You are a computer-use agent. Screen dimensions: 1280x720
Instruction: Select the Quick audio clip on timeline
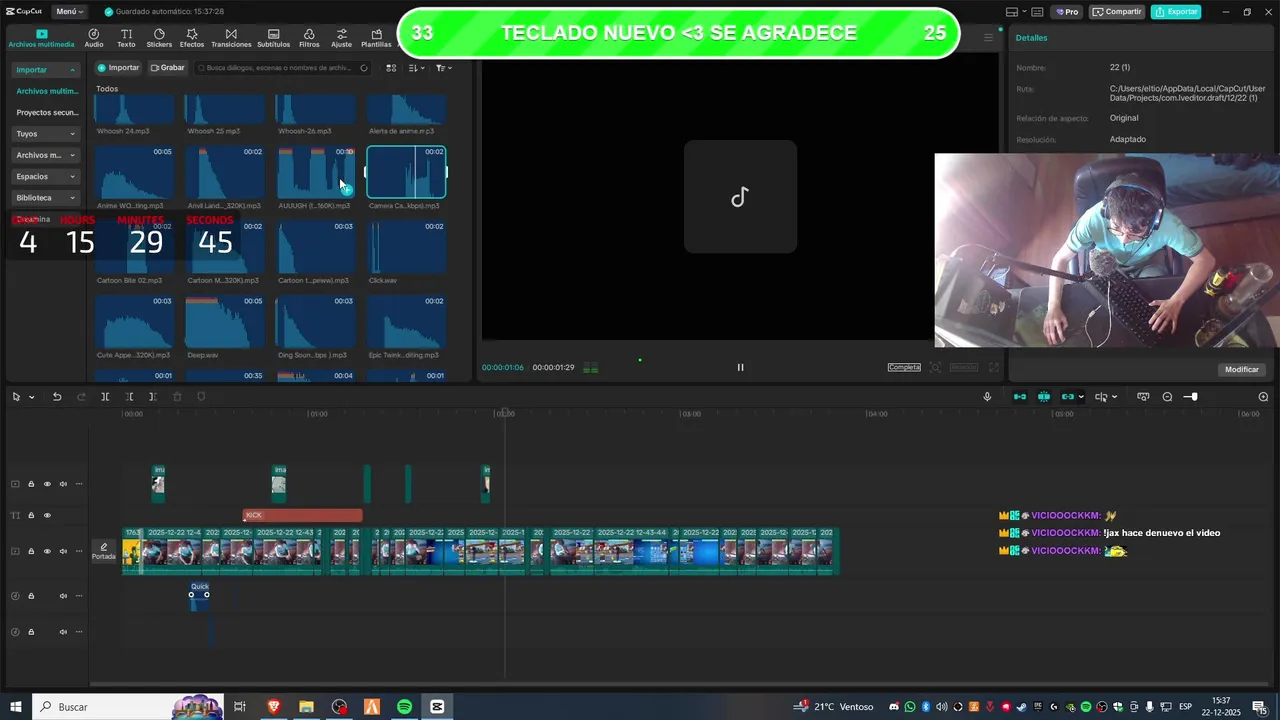pyautogui.click(x=200, y=595)
